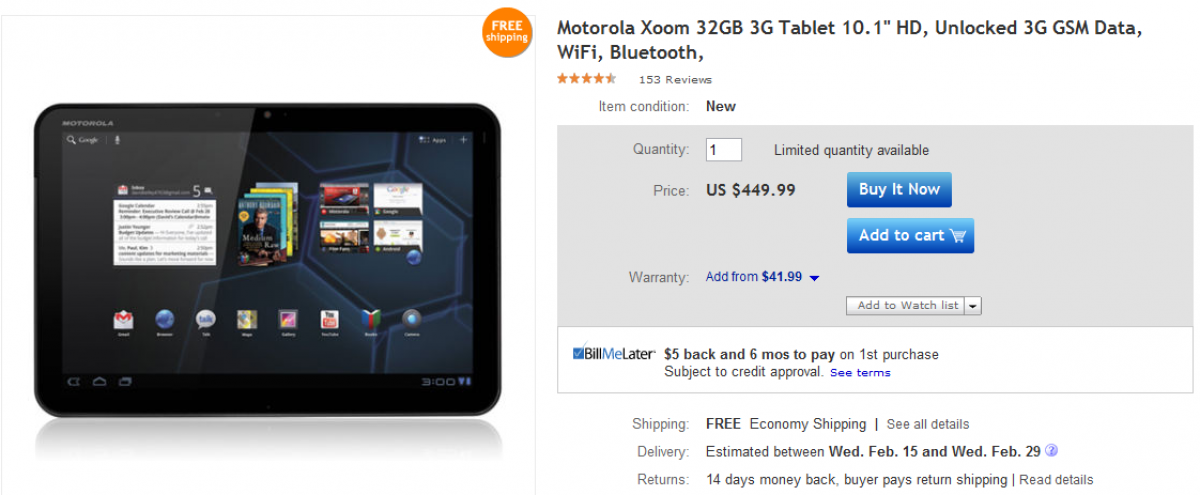Click the Gmail icon on tablet image
The height and width of the screenshot is (495, 1200).
click(x=123, y=320)
